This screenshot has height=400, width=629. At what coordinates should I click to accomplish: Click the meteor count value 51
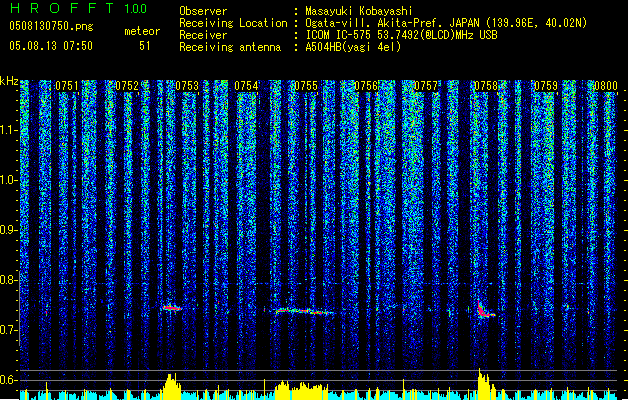coord(145,46)
